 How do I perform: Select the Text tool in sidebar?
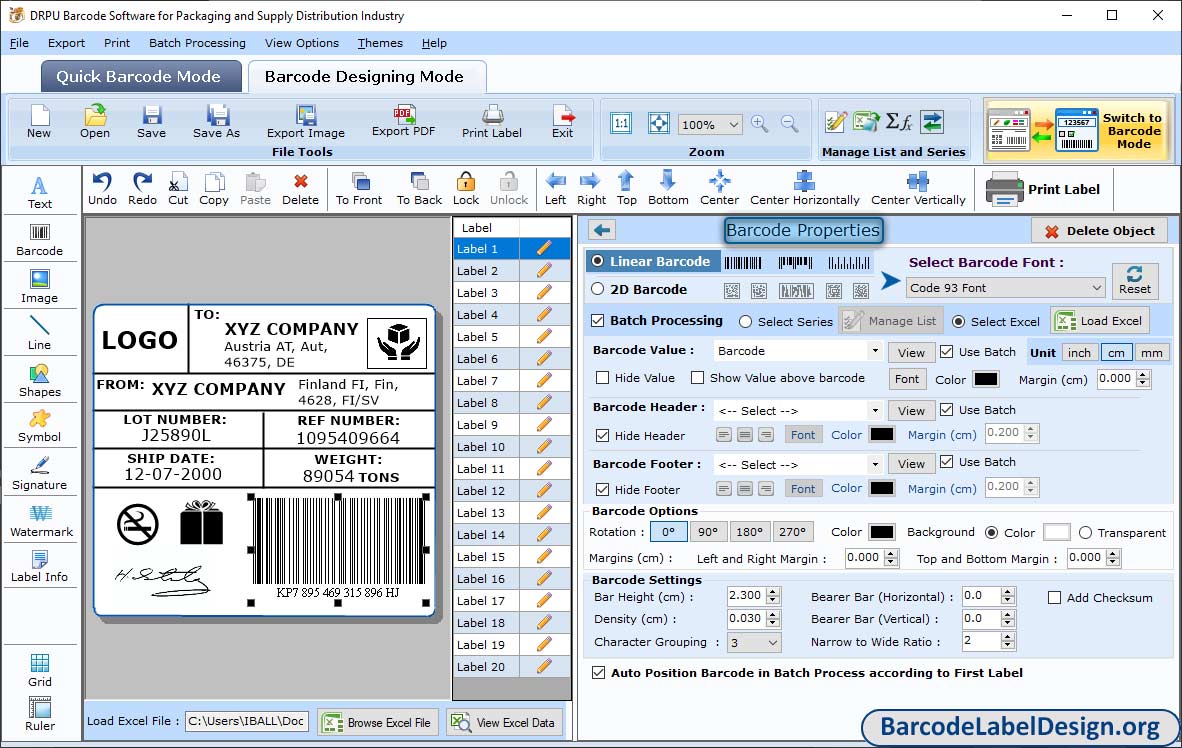click(39, 192)
